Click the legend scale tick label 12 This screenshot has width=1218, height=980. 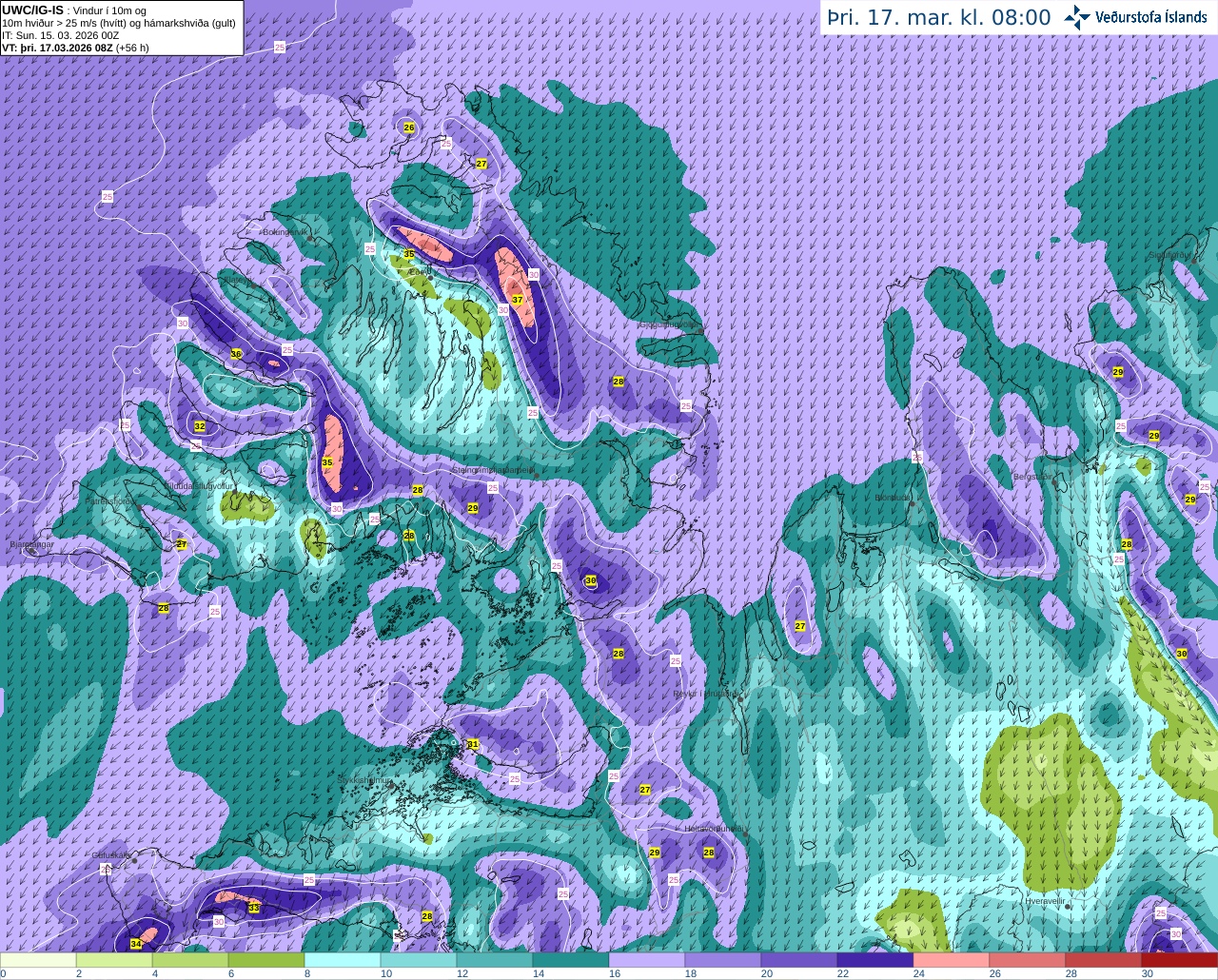(x=462, y=973)
